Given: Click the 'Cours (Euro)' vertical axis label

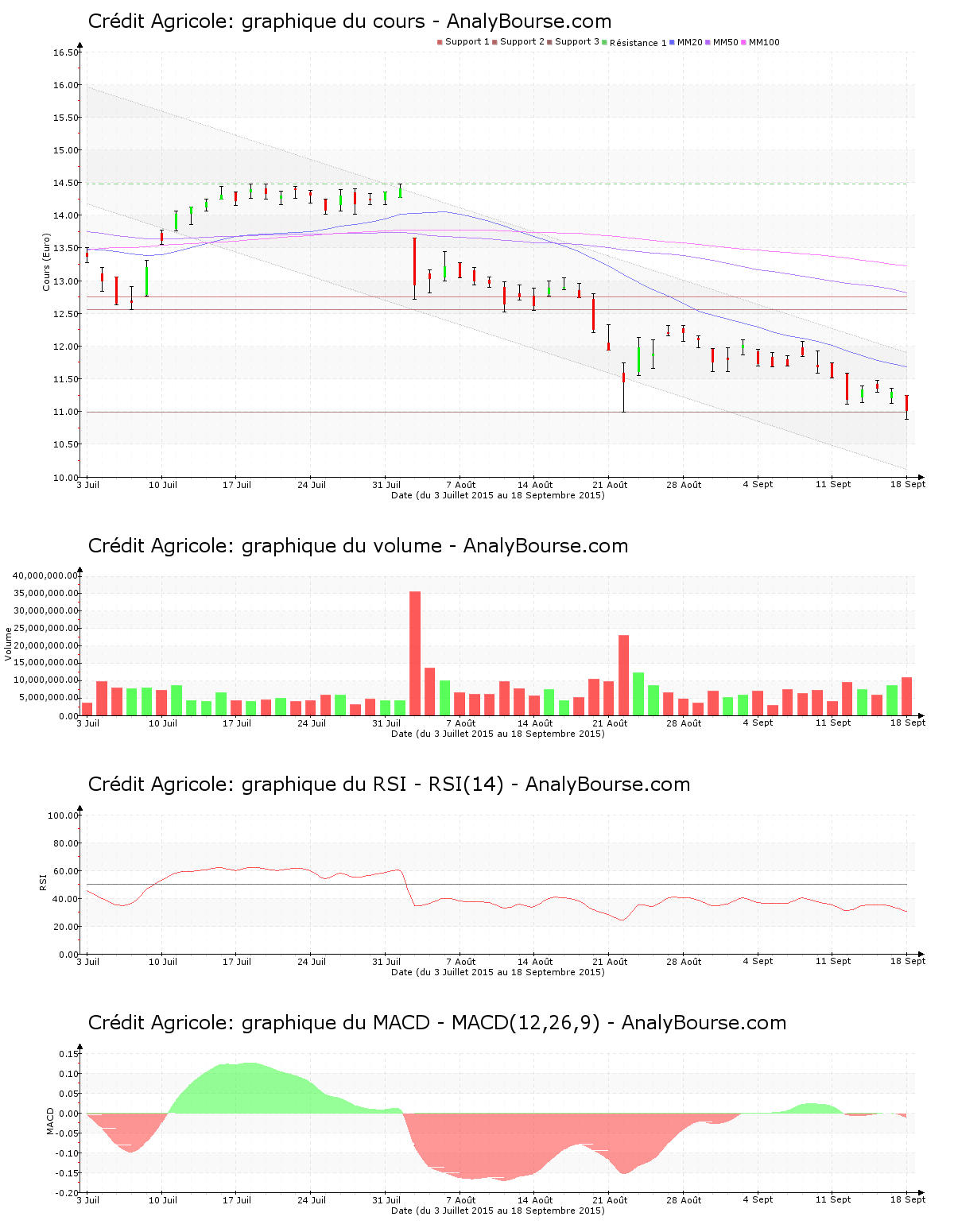Looking at the screenshot, I should click(x=46, y=262).
